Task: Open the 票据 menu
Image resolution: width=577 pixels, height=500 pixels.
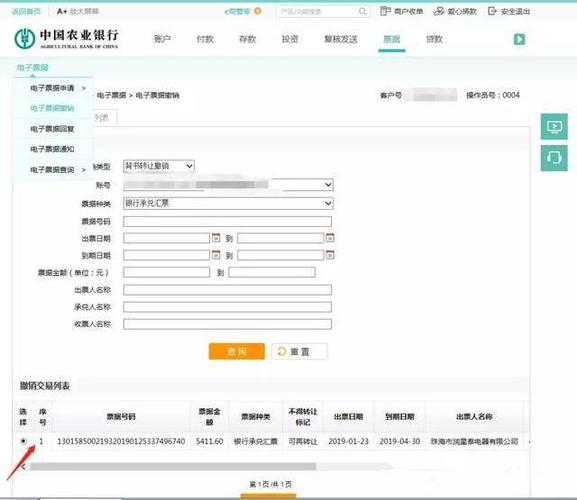Action: click(x=392, y=39)
